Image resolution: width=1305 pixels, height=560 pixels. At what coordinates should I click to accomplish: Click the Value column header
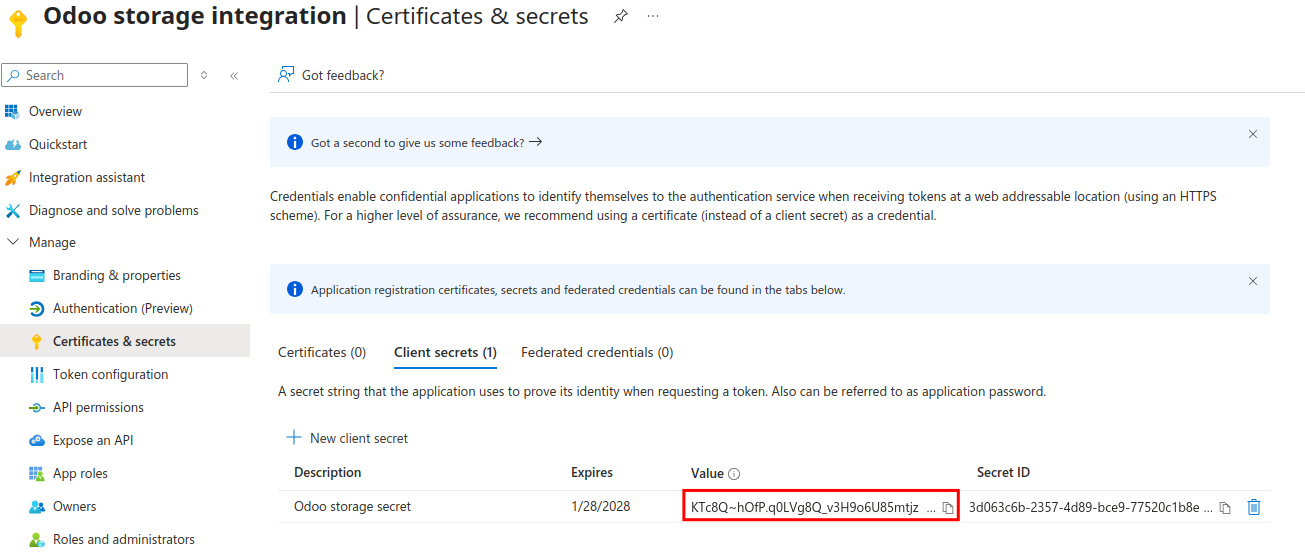707,473
